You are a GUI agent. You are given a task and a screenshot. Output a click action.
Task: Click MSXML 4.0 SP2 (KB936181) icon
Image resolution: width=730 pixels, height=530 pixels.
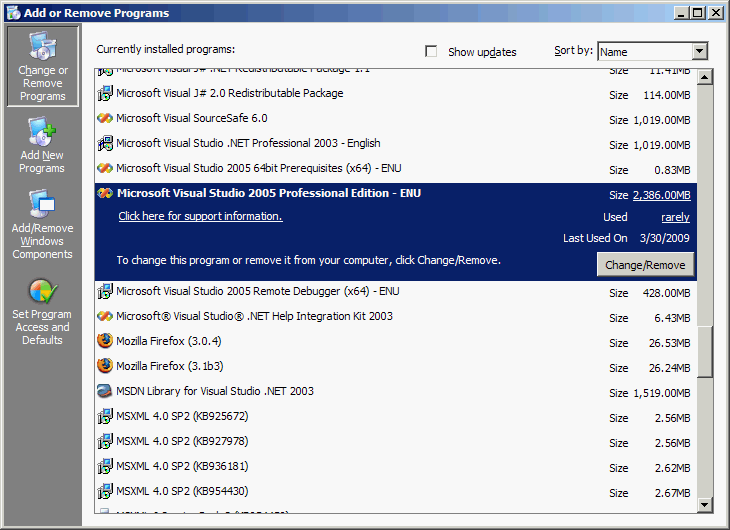click(x=105, y=466)
